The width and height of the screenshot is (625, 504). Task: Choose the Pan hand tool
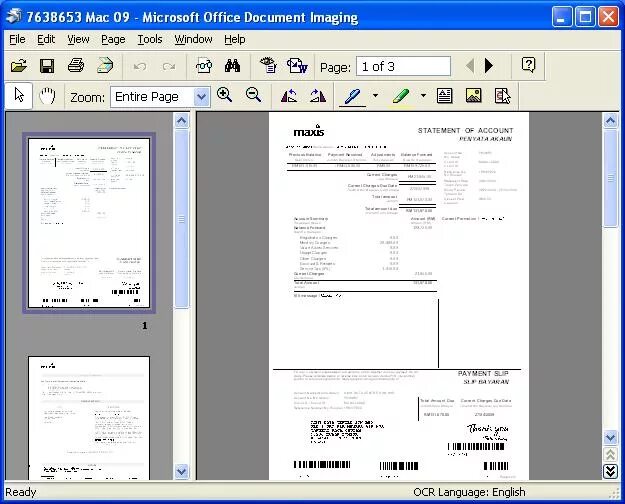[x=47, y=96]
